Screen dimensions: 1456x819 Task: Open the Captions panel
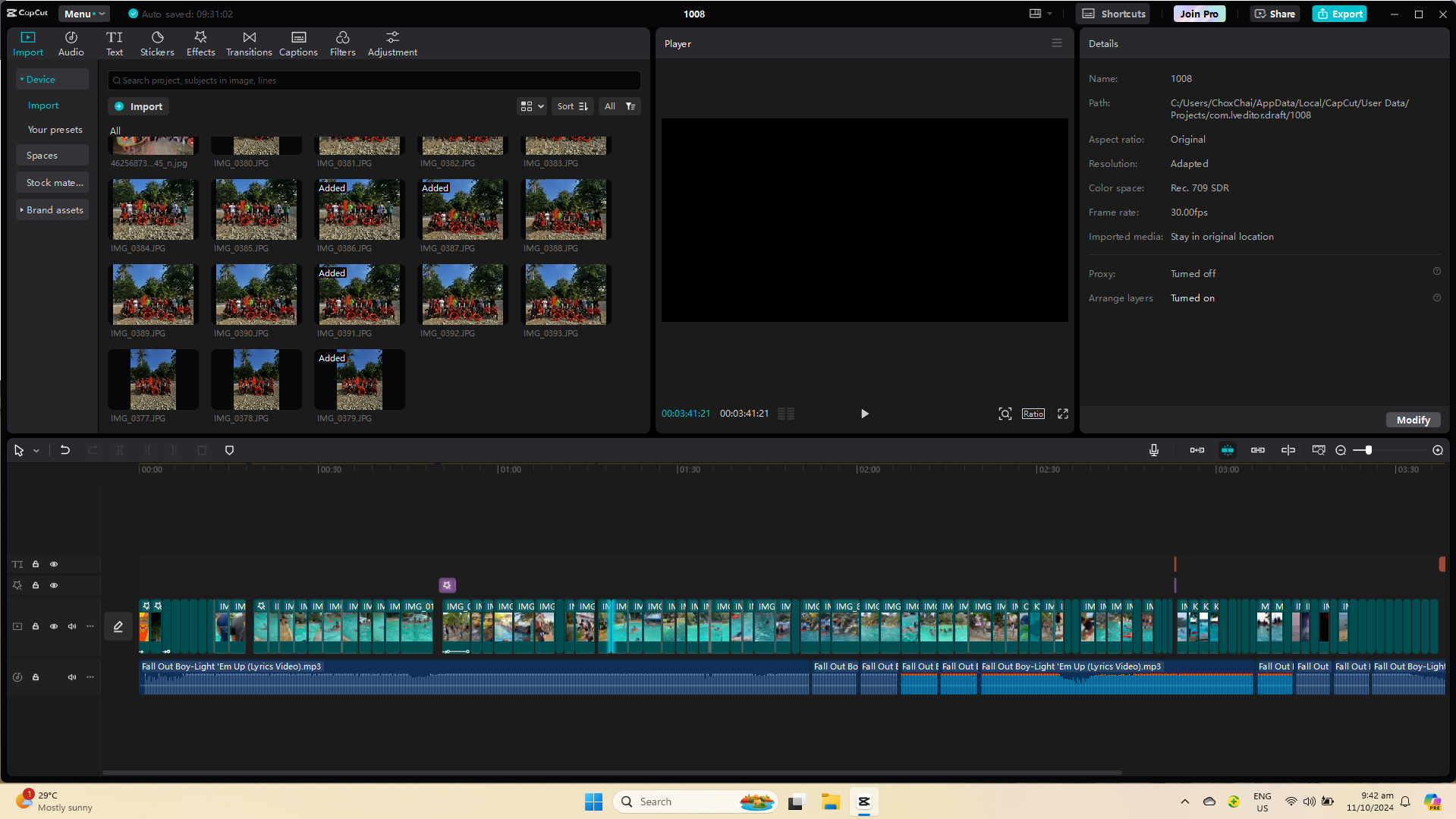click(298, 43)
